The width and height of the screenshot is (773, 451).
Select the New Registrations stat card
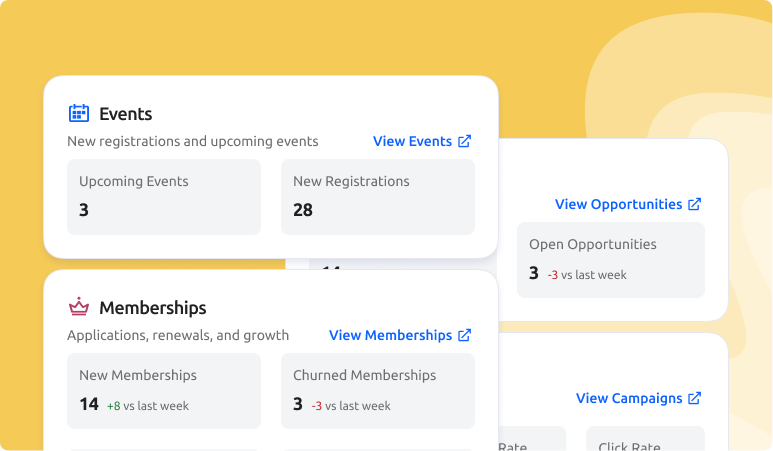[378, 197]
